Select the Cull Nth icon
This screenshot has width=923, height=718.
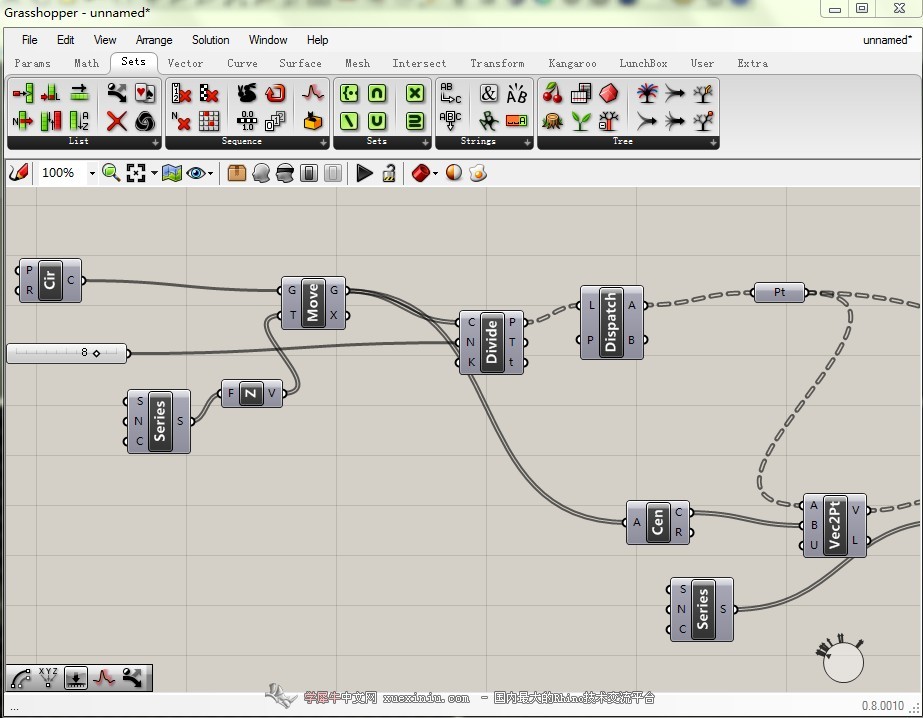click(x=180, y=121)
